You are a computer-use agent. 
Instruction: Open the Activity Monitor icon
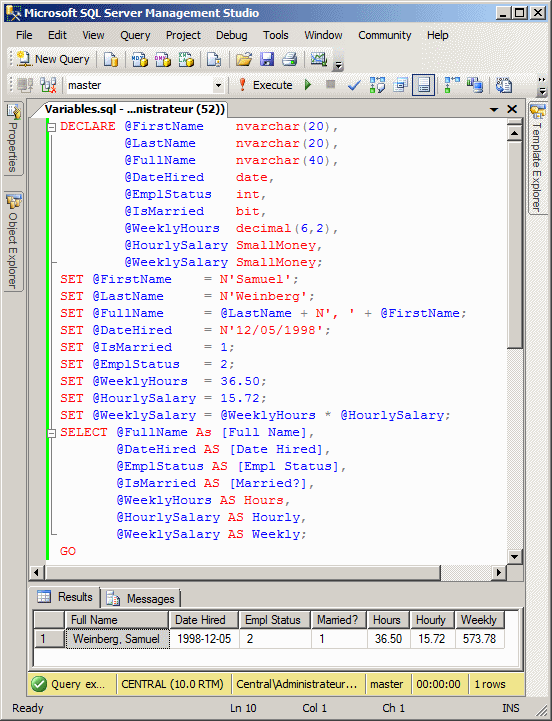click(x=318, y=59)
